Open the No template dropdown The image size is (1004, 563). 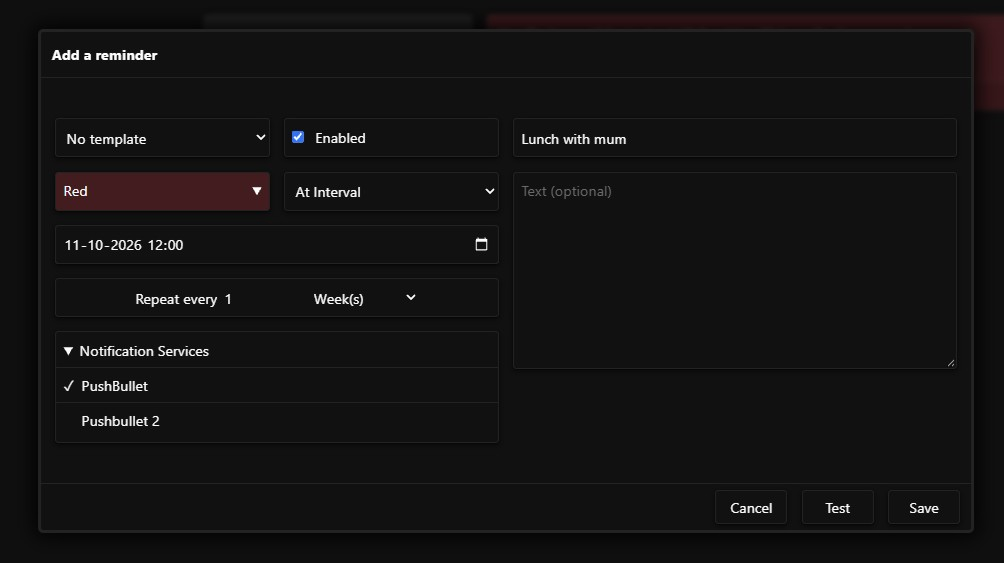(163, 138)
